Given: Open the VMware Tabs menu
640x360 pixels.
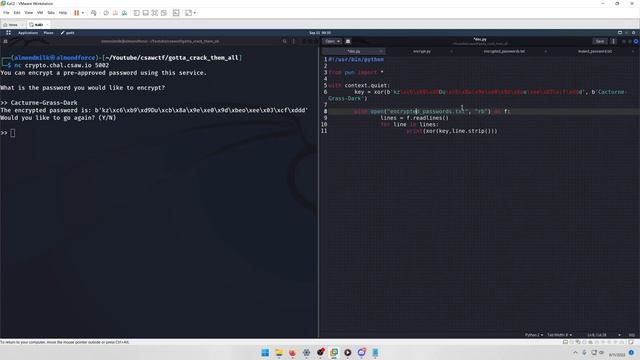Looking at the screenshot, I should pyautogui.click(x=51, y=13).
